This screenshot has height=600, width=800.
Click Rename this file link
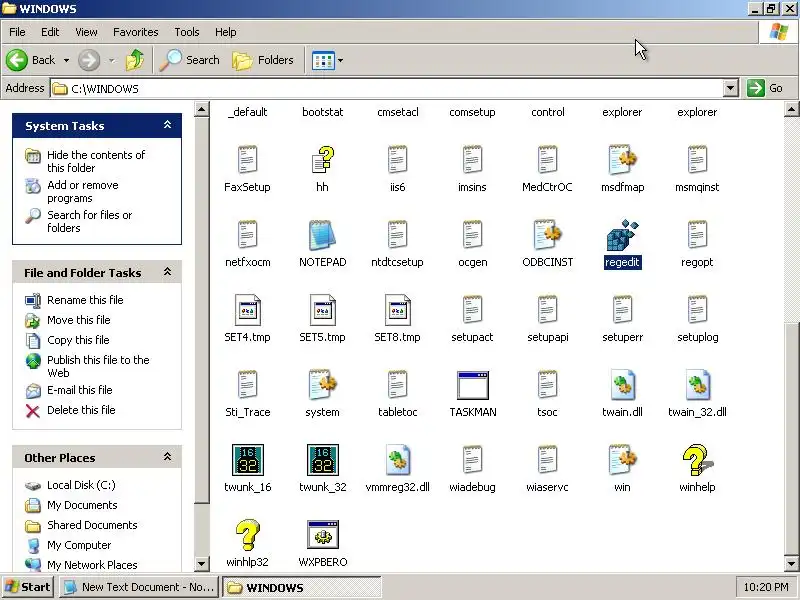click(85, 300)
